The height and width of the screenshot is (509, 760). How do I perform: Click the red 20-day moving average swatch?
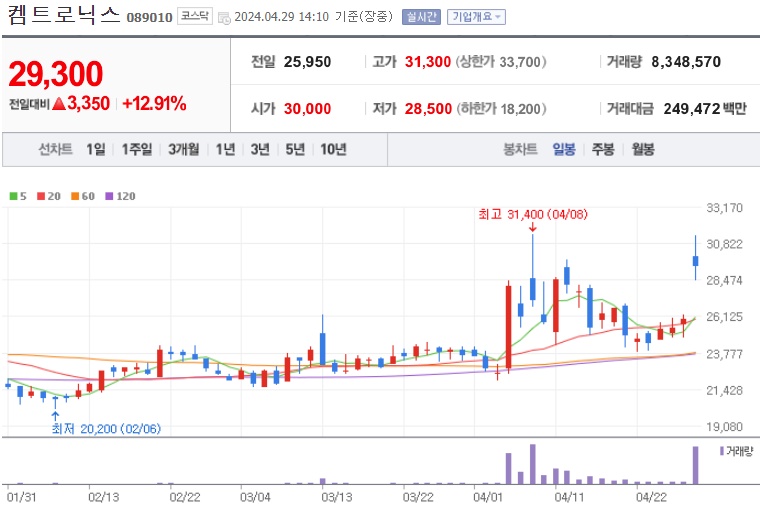(41, 196)
